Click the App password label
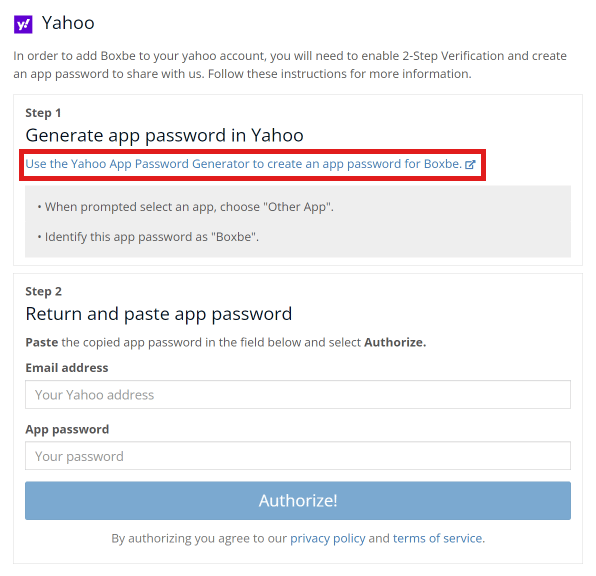 click(x=67, y=429)
